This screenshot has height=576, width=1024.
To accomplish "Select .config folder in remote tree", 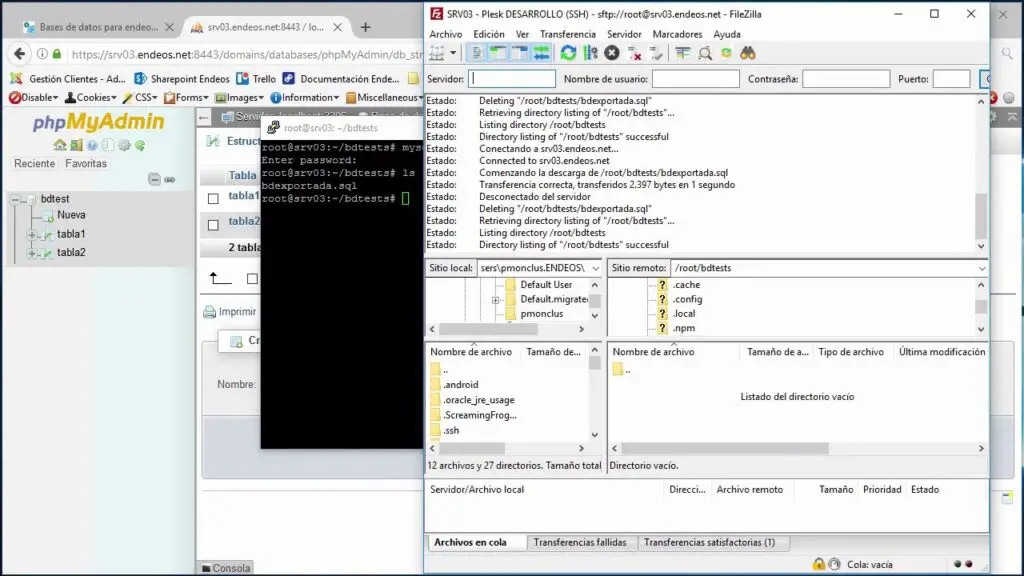I will (687, 299).
